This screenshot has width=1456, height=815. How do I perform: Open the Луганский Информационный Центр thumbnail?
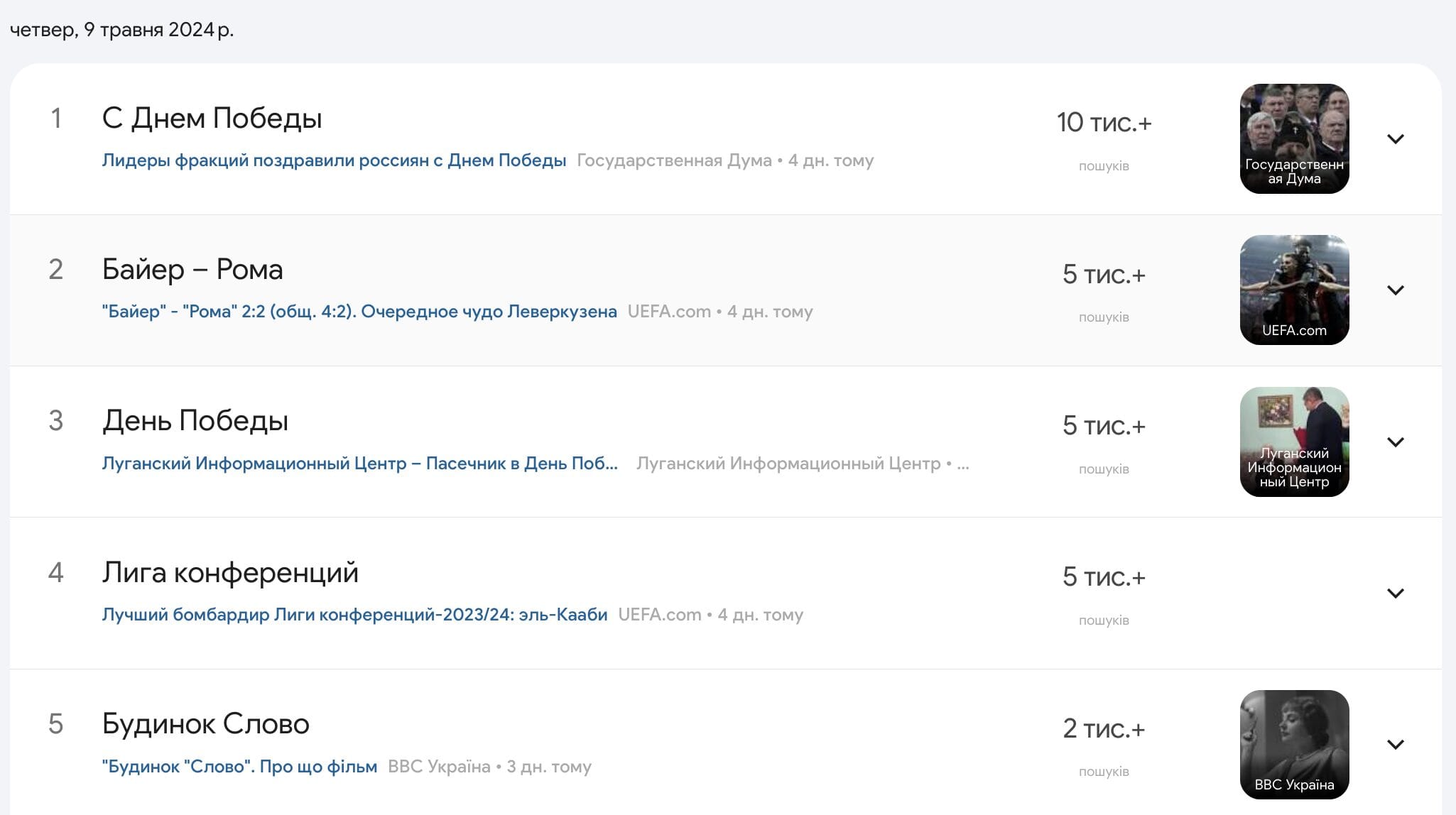(1294, 442)
